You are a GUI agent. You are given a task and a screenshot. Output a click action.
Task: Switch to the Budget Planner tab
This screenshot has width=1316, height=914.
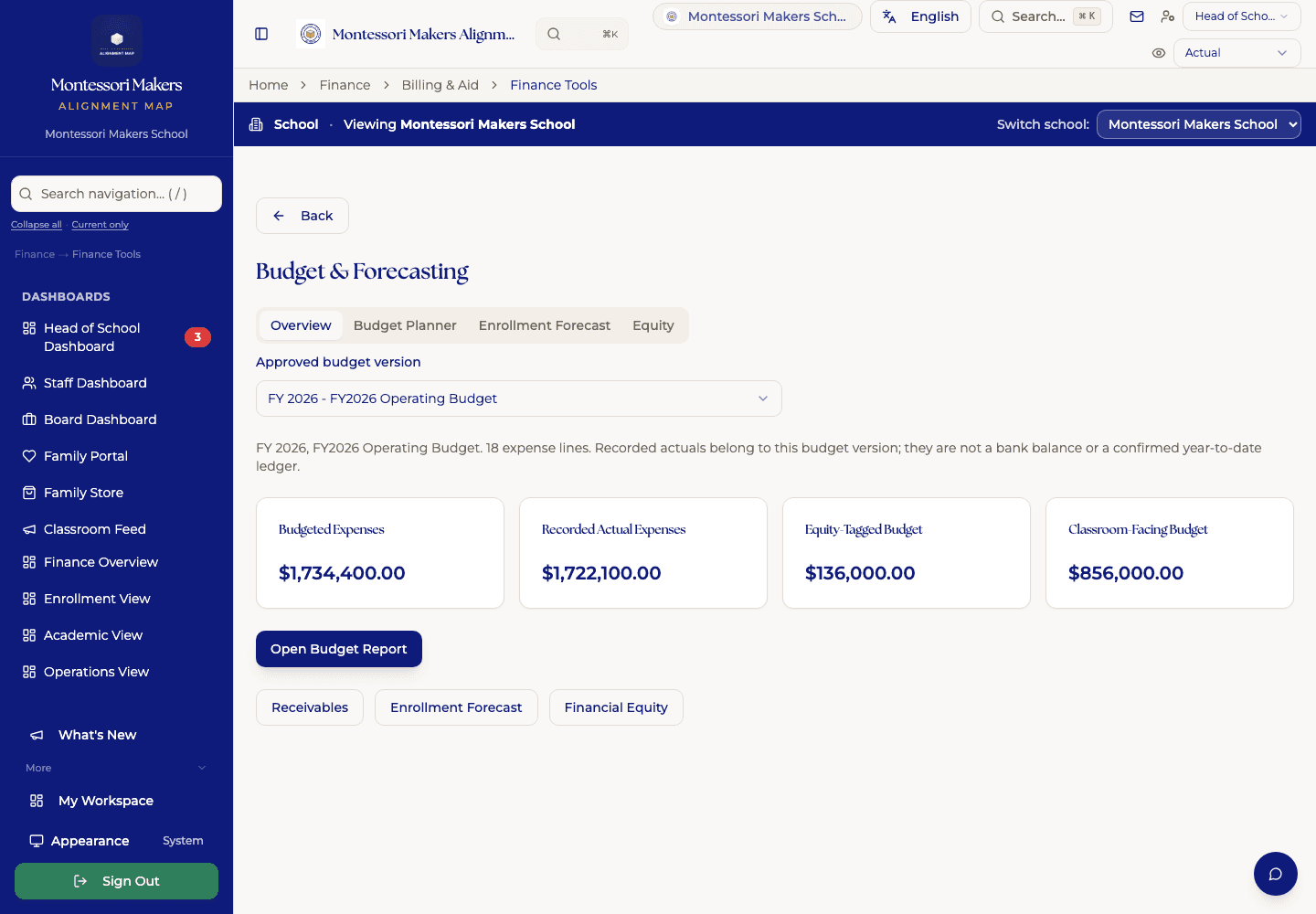pyautogui.click(x=405, y=325)
